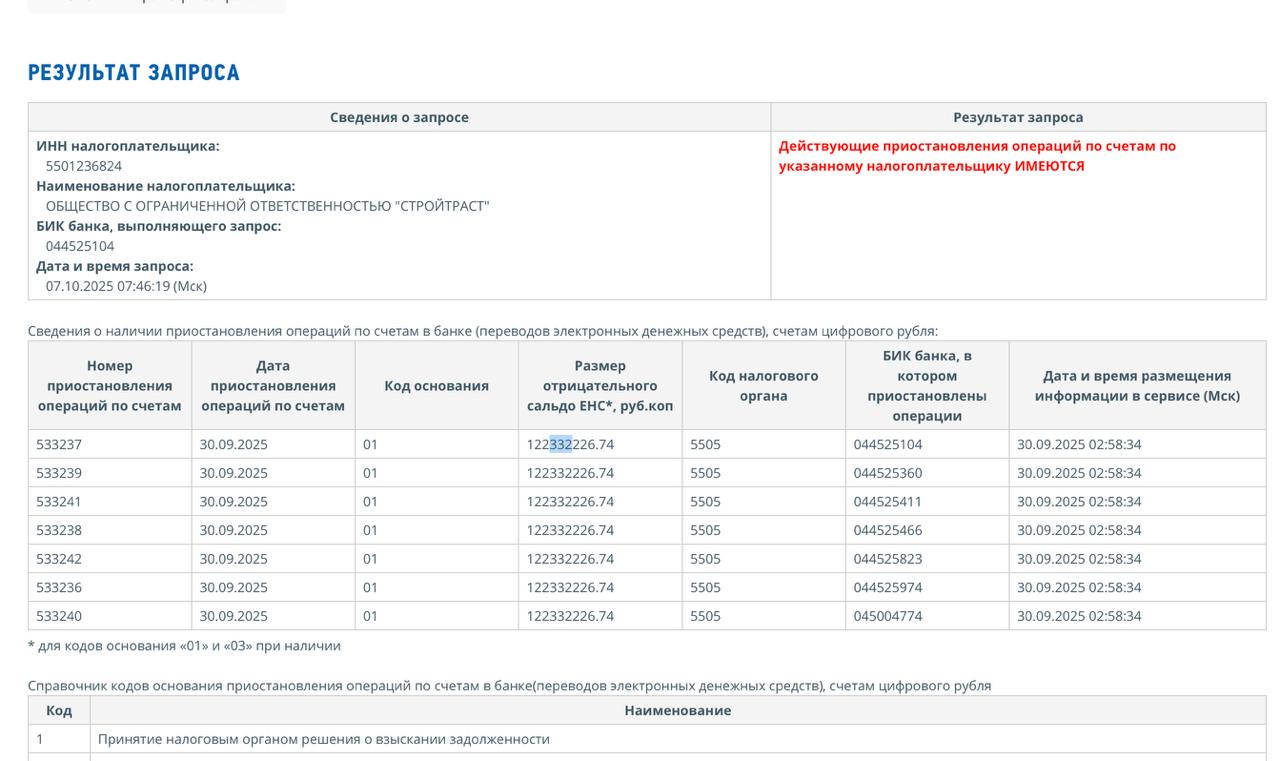Click the ИНН value 5501236824
The image size is (1280, 761).
tap(84, 166)
